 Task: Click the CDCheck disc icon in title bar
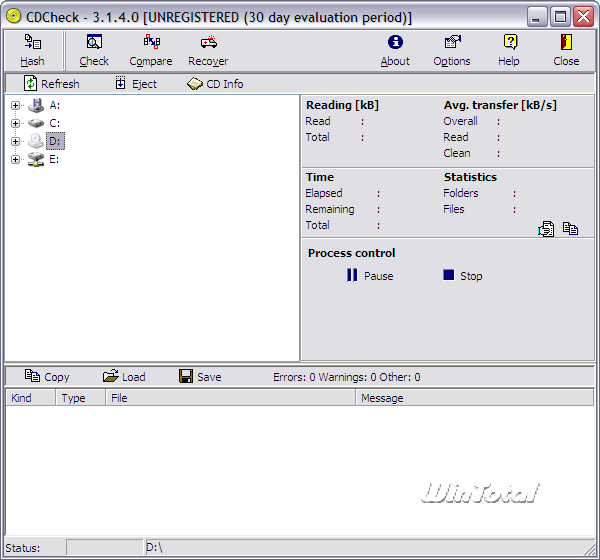(14, 16)
